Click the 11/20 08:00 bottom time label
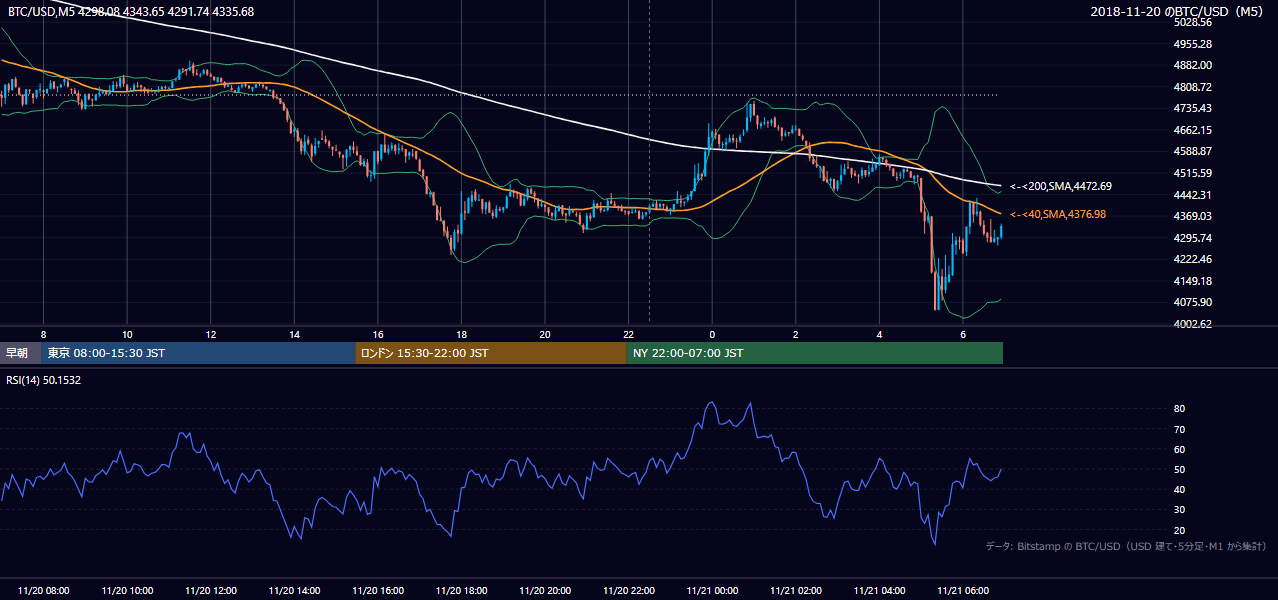Viewport: 1278px width, 600px height. click(44, 591)
